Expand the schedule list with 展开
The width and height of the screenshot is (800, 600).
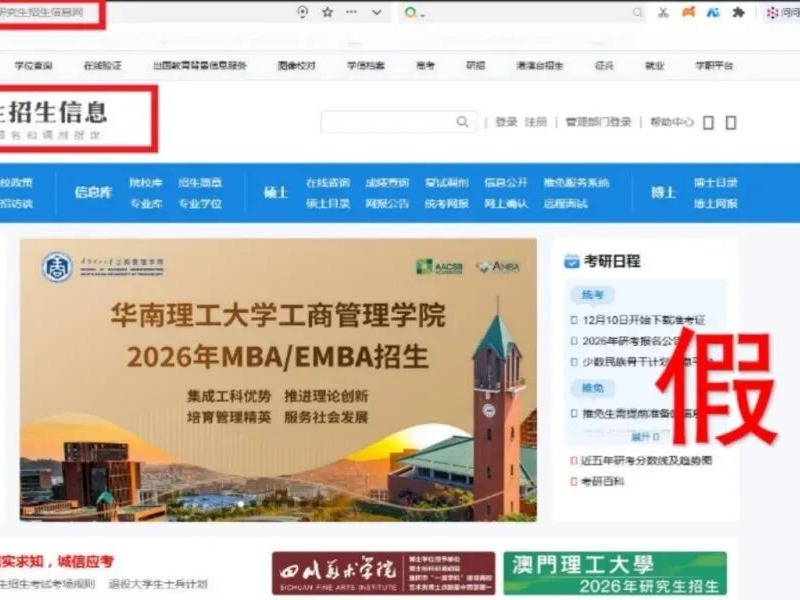pyautogui.click(x=645, y=437)
